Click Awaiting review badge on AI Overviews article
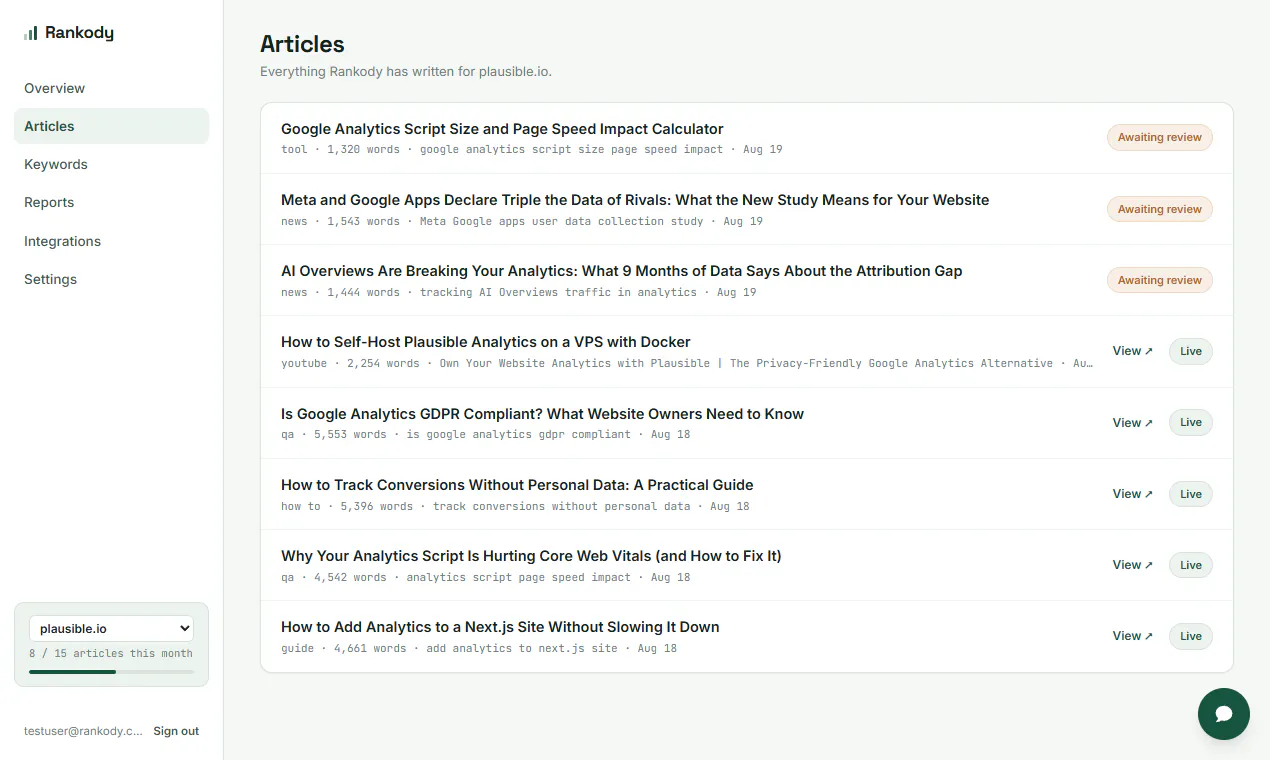 pos(1160,280)
